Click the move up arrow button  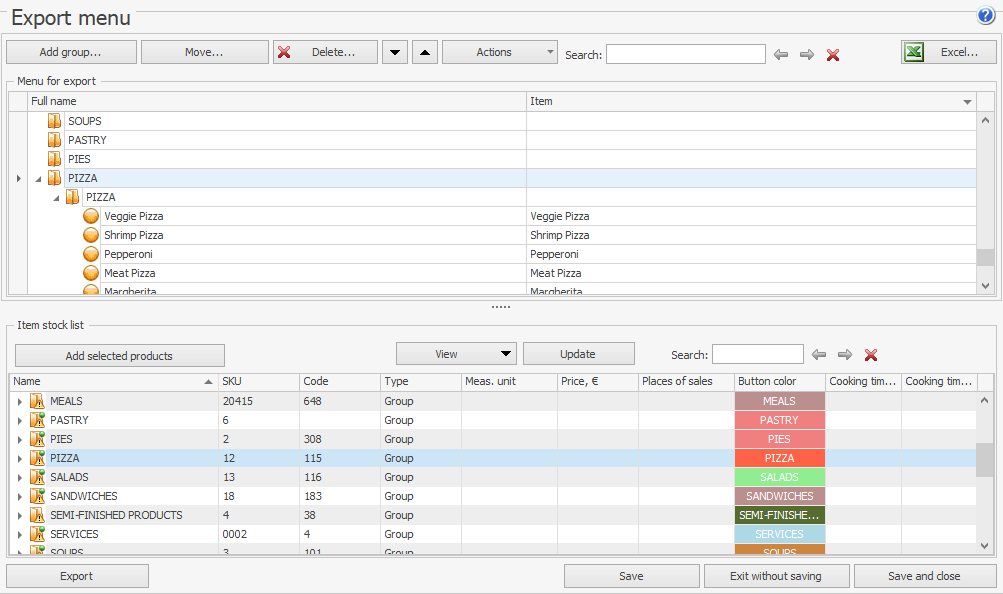[x=424, y=53]
